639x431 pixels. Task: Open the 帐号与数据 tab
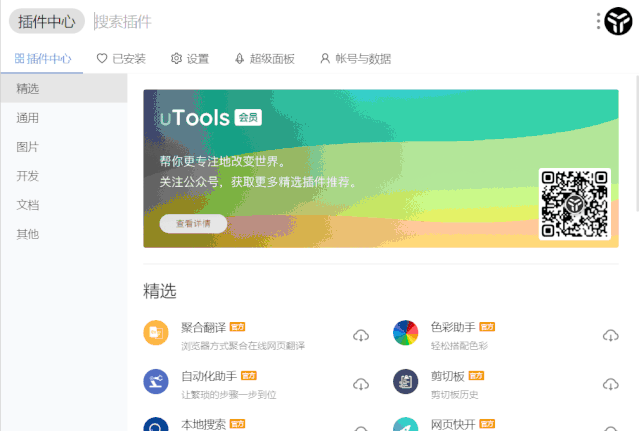click(355, 59)
